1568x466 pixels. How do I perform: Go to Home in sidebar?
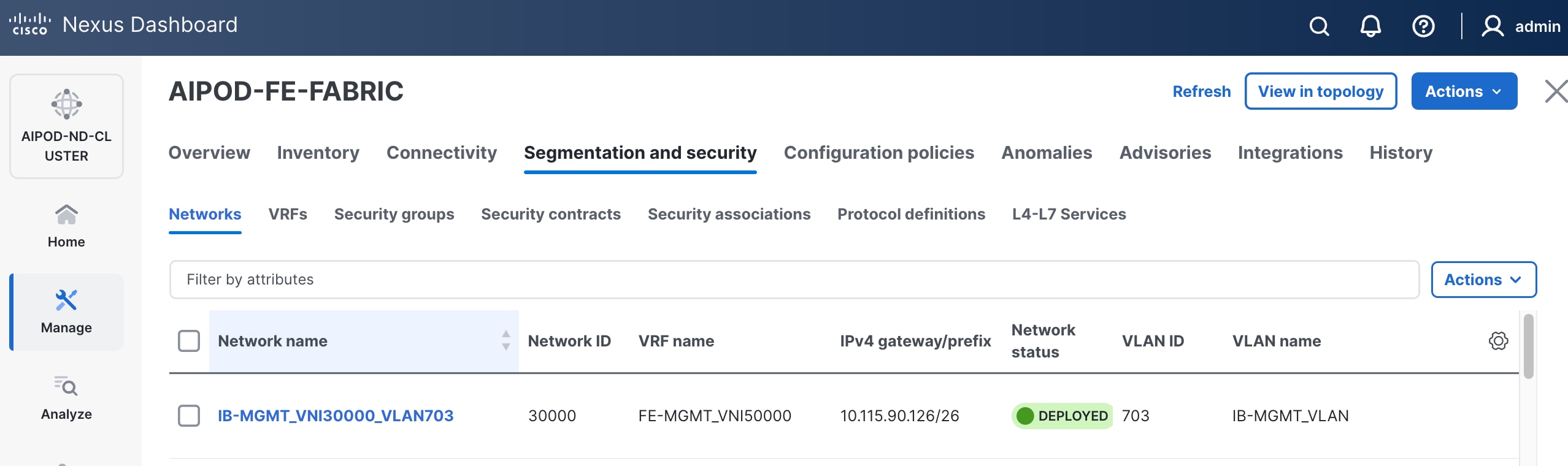[66, 226]
